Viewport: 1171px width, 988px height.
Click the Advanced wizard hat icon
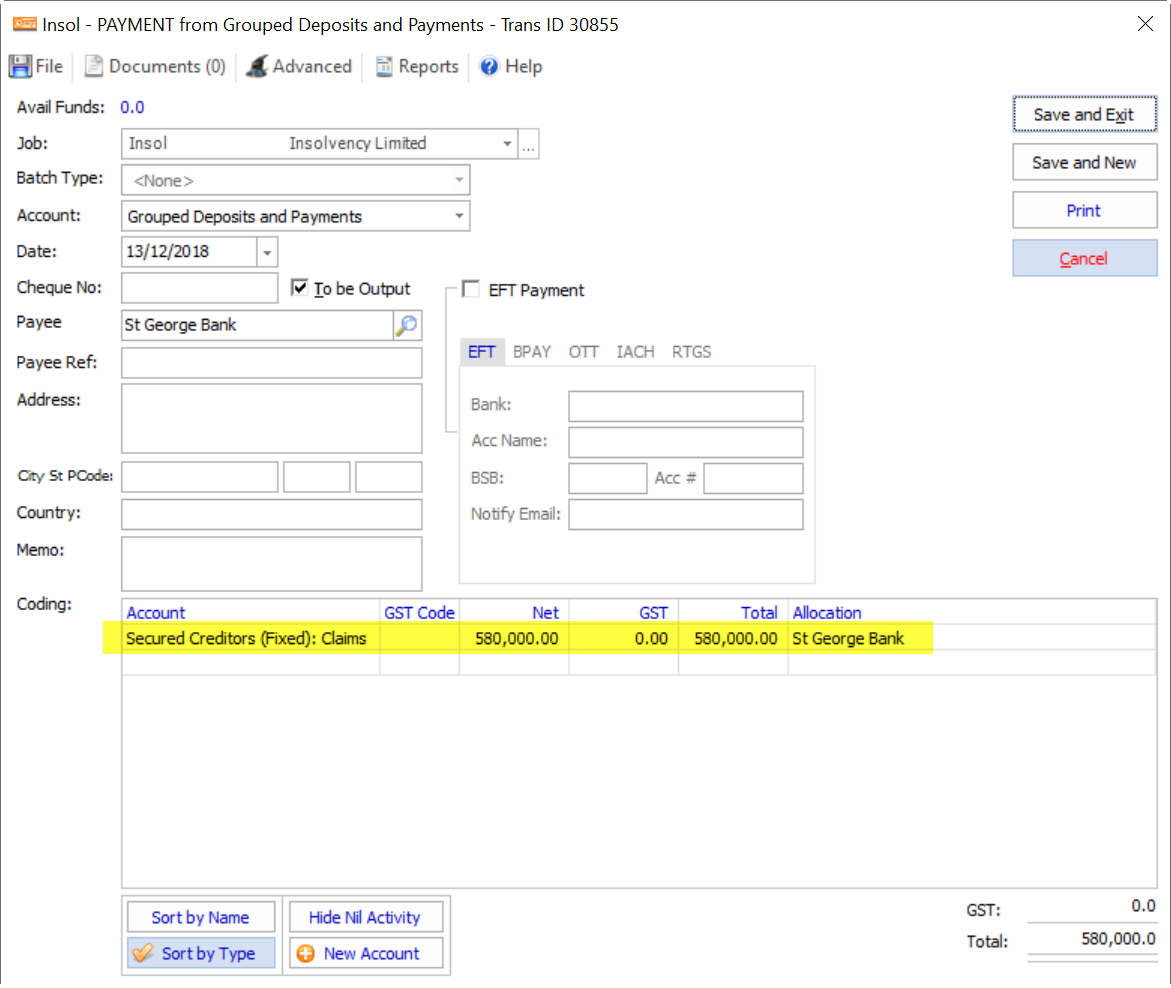pyautogui.click(x=256, y=66)
